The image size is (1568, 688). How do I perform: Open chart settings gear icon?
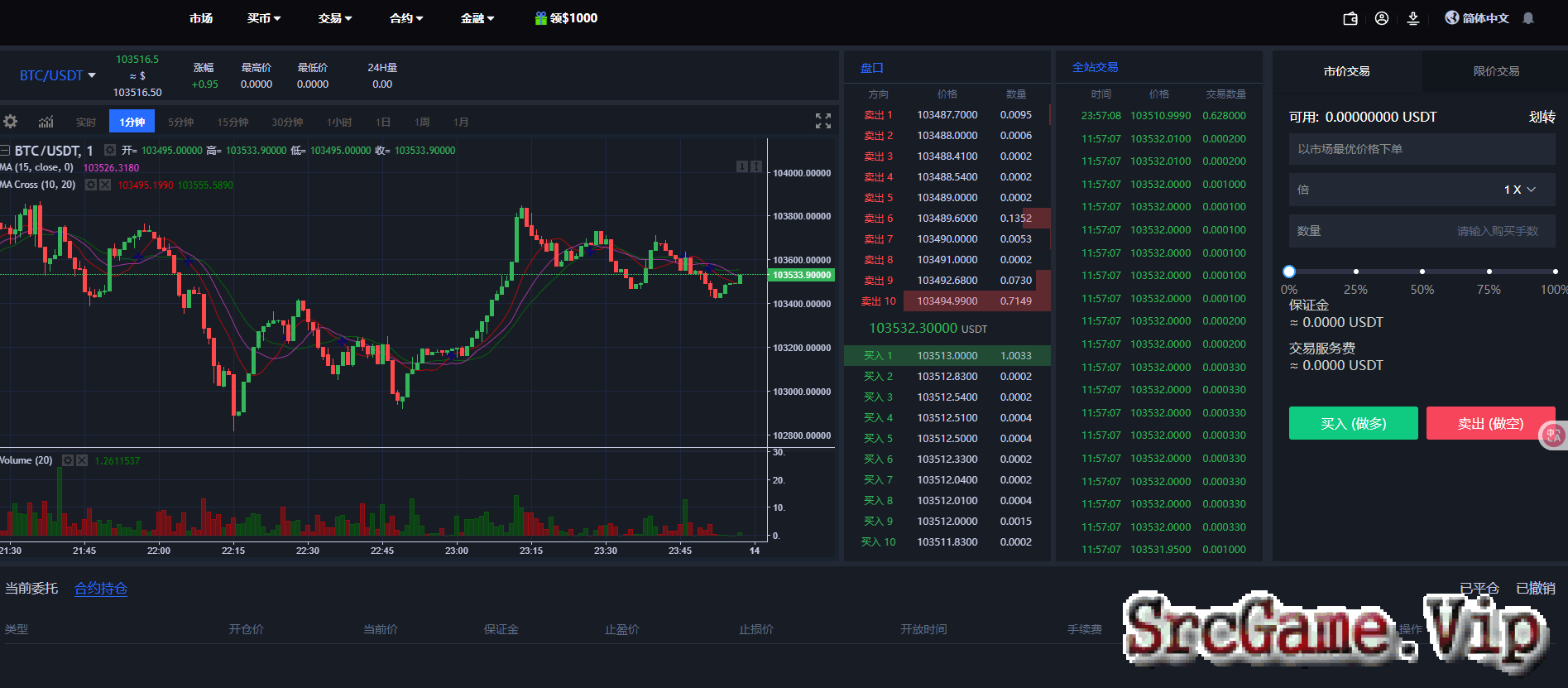point(10,122)
